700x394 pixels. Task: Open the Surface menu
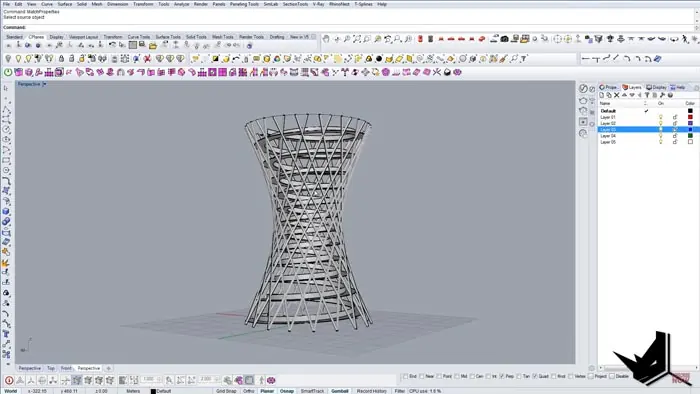(x=65, y=4)
